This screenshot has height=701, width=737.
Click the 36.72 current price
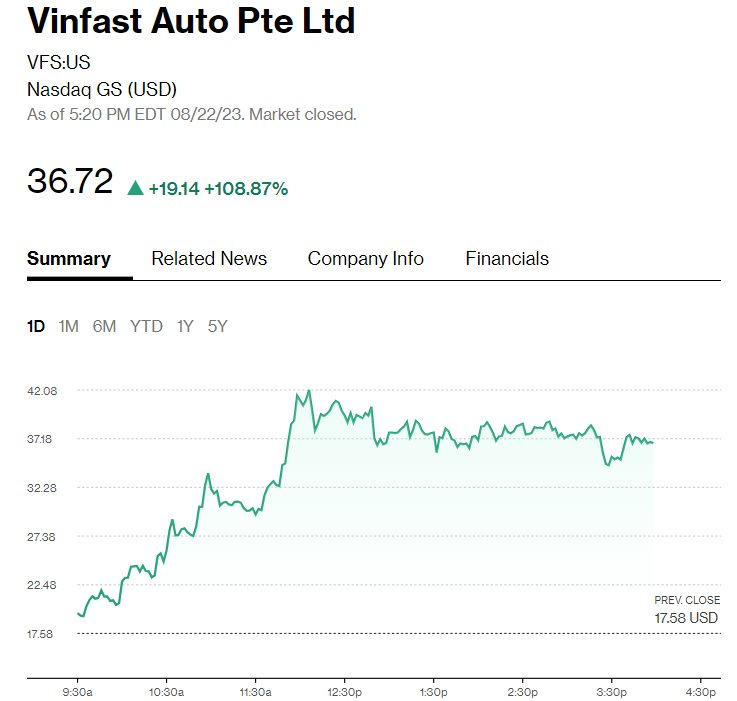pyautogui.click(x=70, y=181)
